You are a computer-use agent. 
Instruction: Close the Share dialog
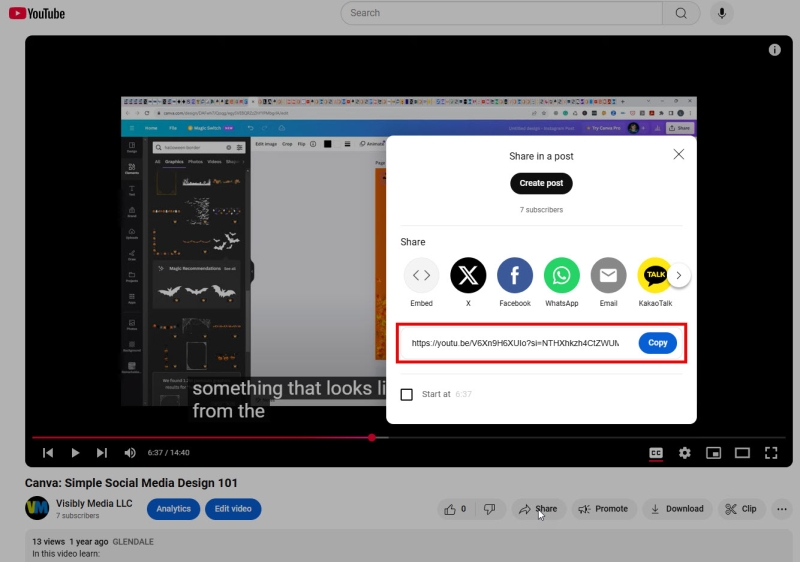pyautogui.click(x=678, y=154)
